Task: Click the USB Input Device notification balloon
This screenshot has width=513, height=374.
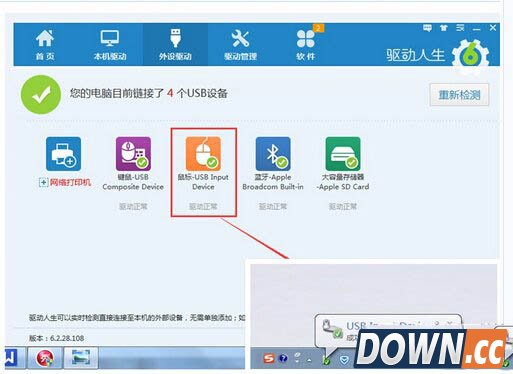Action: [x=388, y=330]
